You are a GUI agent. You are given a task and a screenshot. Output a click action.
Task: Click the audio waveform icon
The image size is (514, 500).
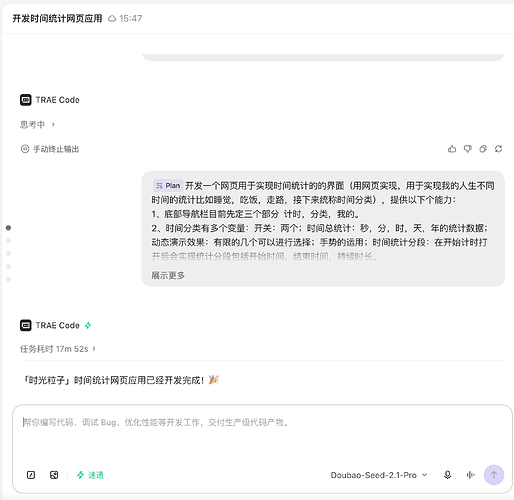[x=470, y=475]
